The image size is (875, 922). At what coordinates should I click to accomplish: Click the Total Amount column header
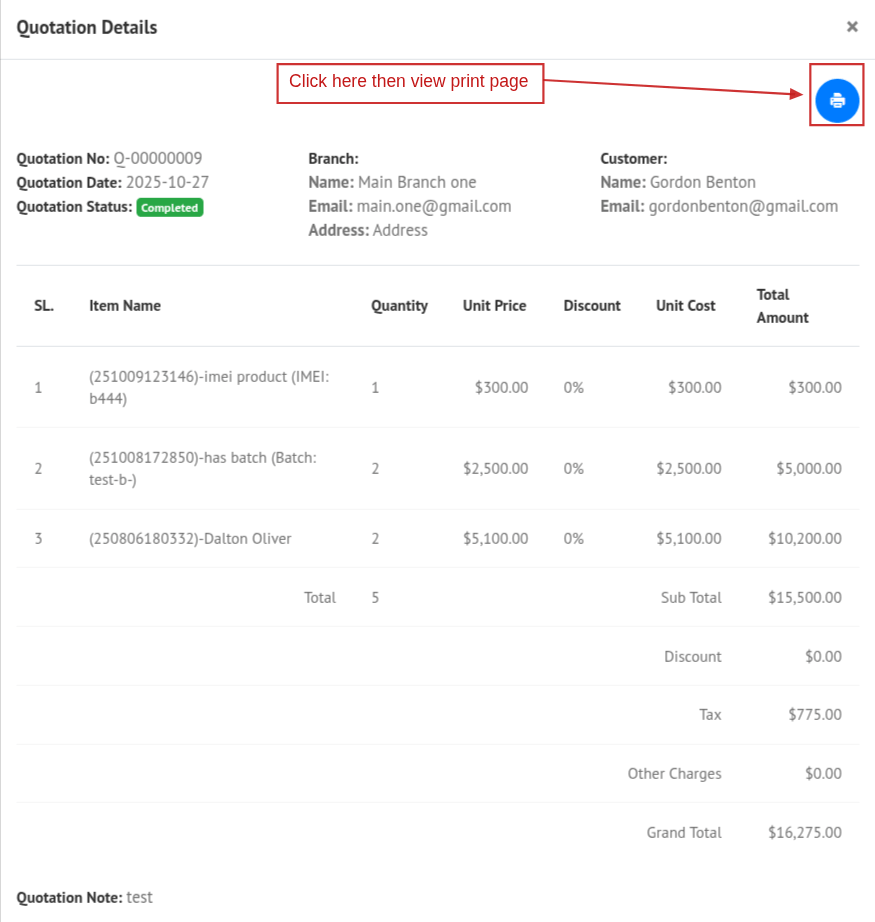pyautogui.click(x=782, y=306)
